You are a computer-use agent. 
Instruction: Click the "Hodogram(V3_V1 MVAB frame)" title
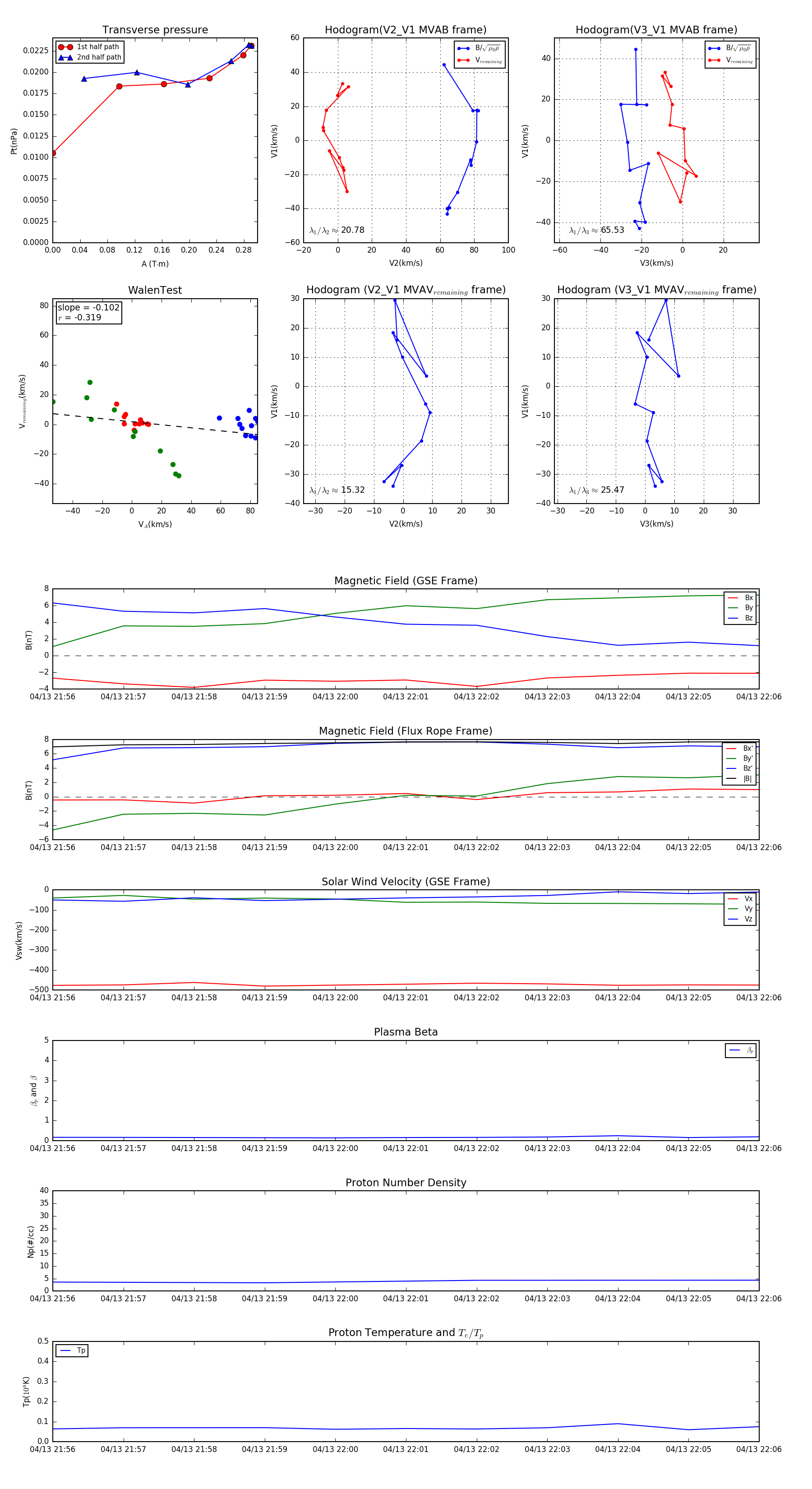coord(656,30)
